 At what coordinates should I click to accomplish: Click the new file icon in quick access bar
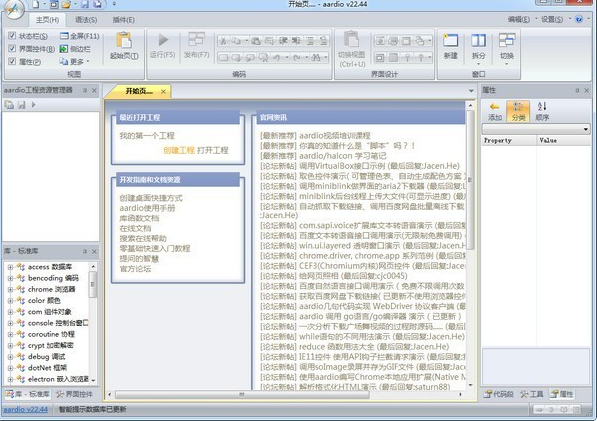[x=35, y=4]
